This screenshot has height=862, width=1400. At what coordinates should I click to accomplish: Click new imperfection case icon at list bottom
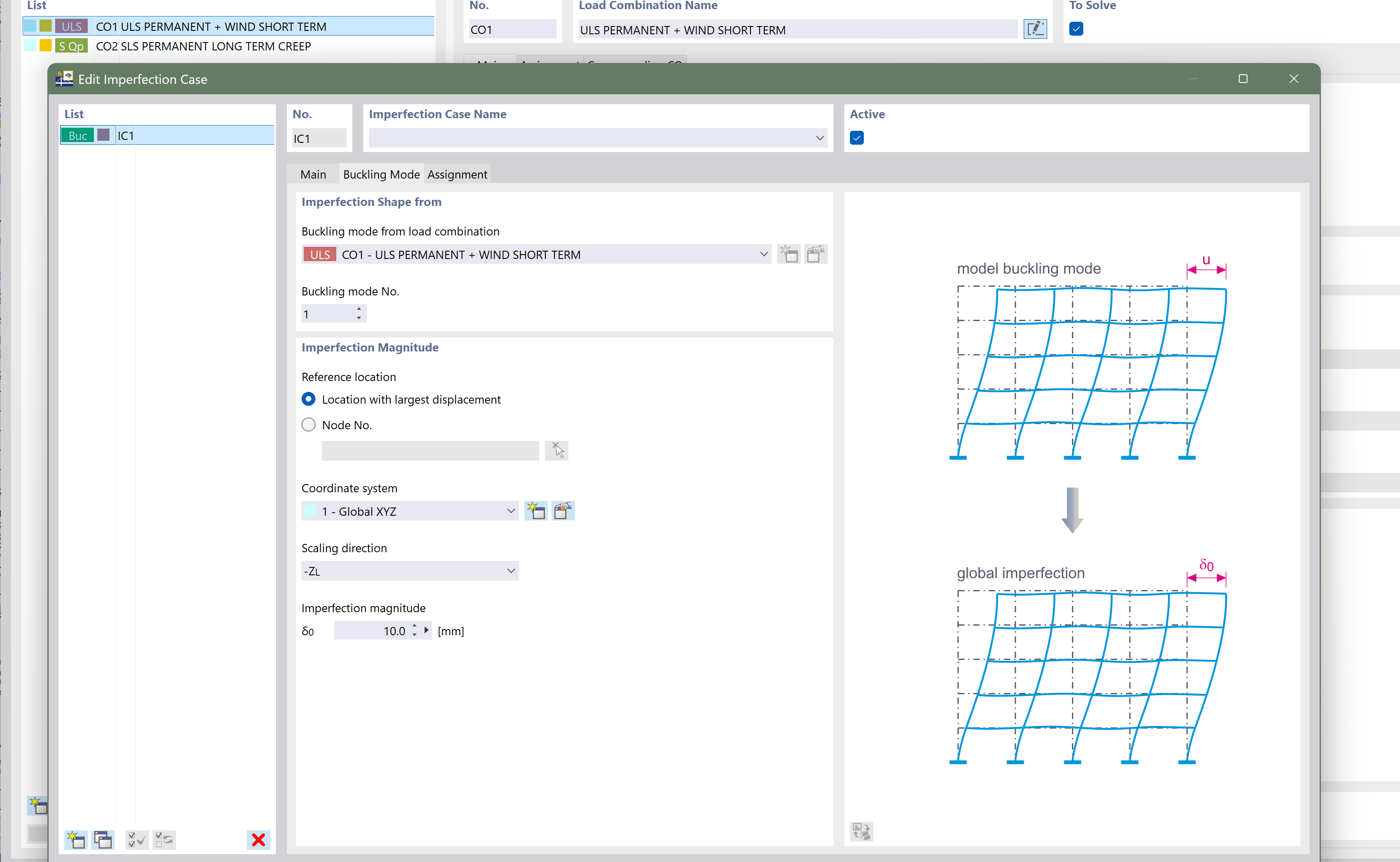76,839
